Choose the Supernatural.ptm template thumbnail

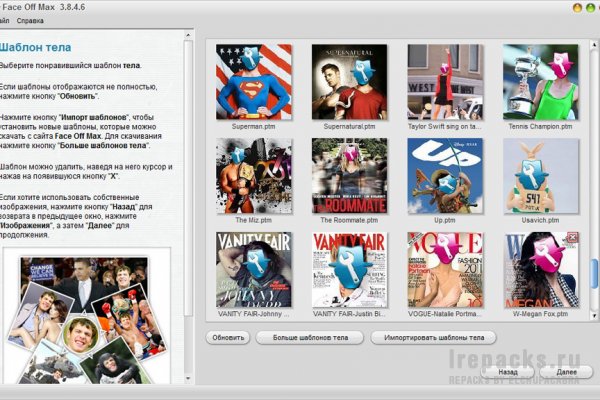pos(349,82)
